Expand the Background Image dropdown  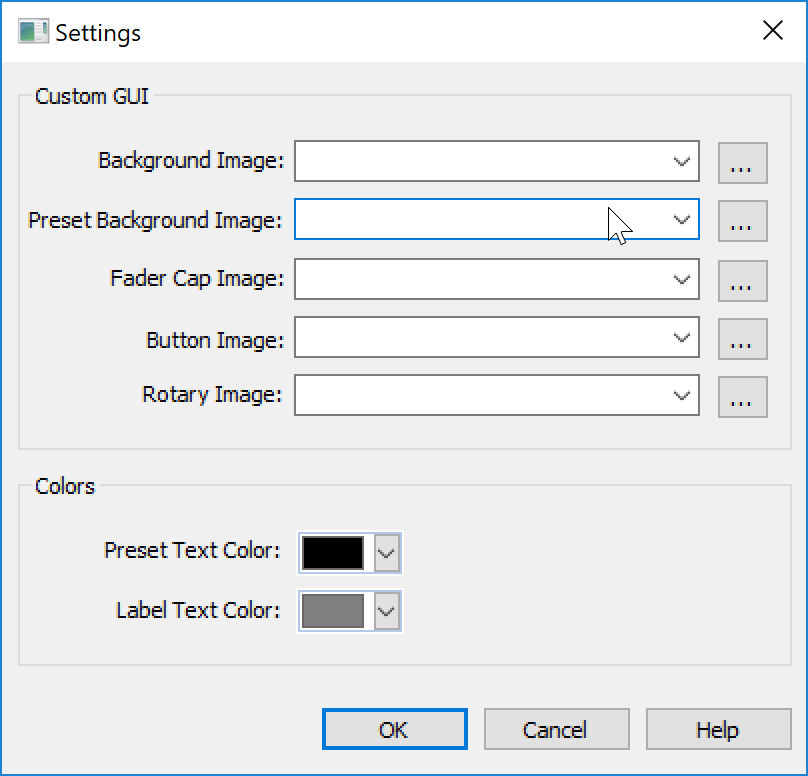click(683, 162)
